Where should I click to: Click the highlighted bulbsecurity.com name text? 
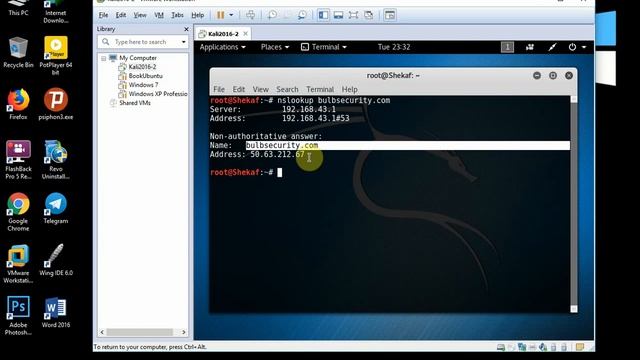(282, 145)
